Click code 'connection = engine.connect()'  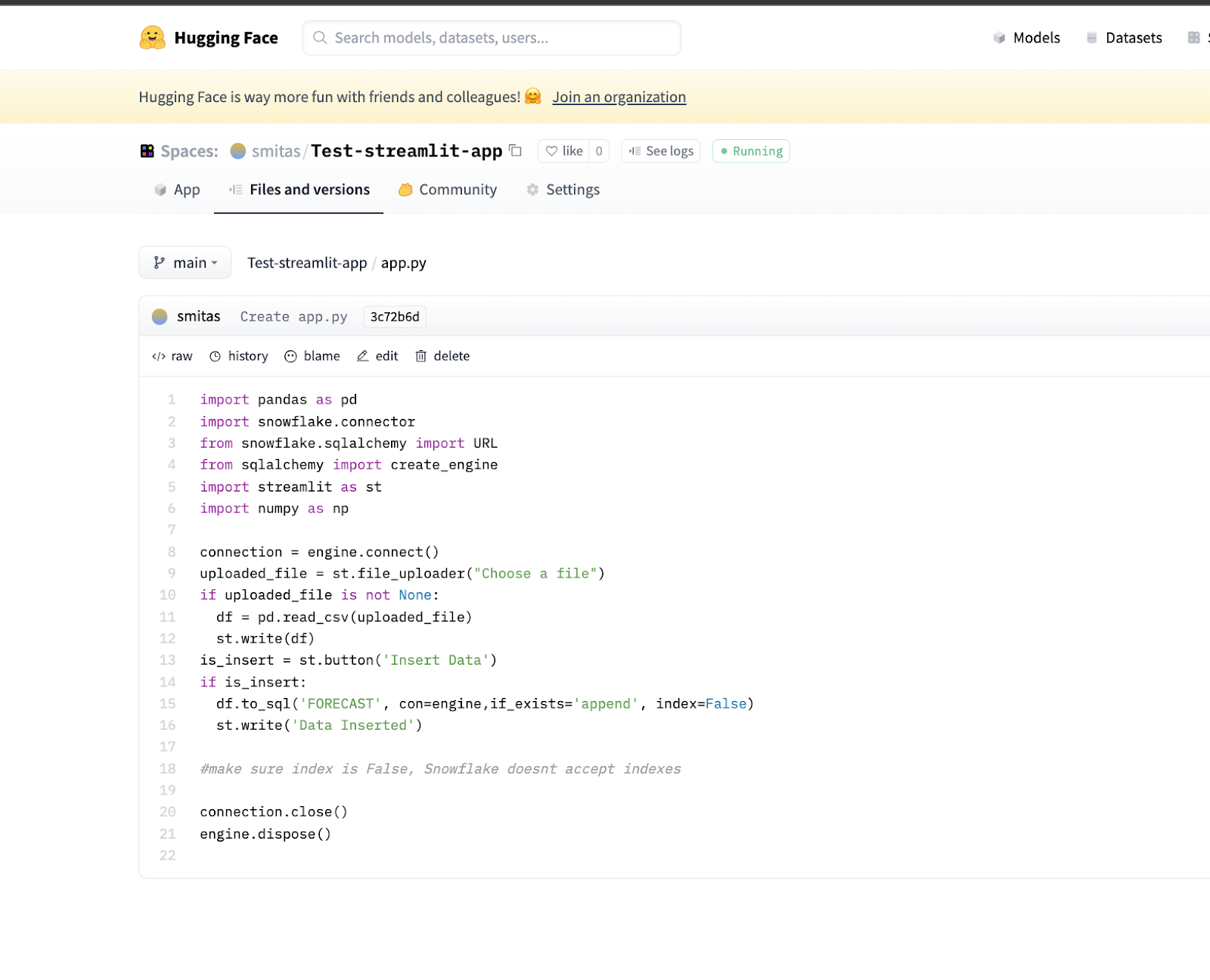[319, 552]
